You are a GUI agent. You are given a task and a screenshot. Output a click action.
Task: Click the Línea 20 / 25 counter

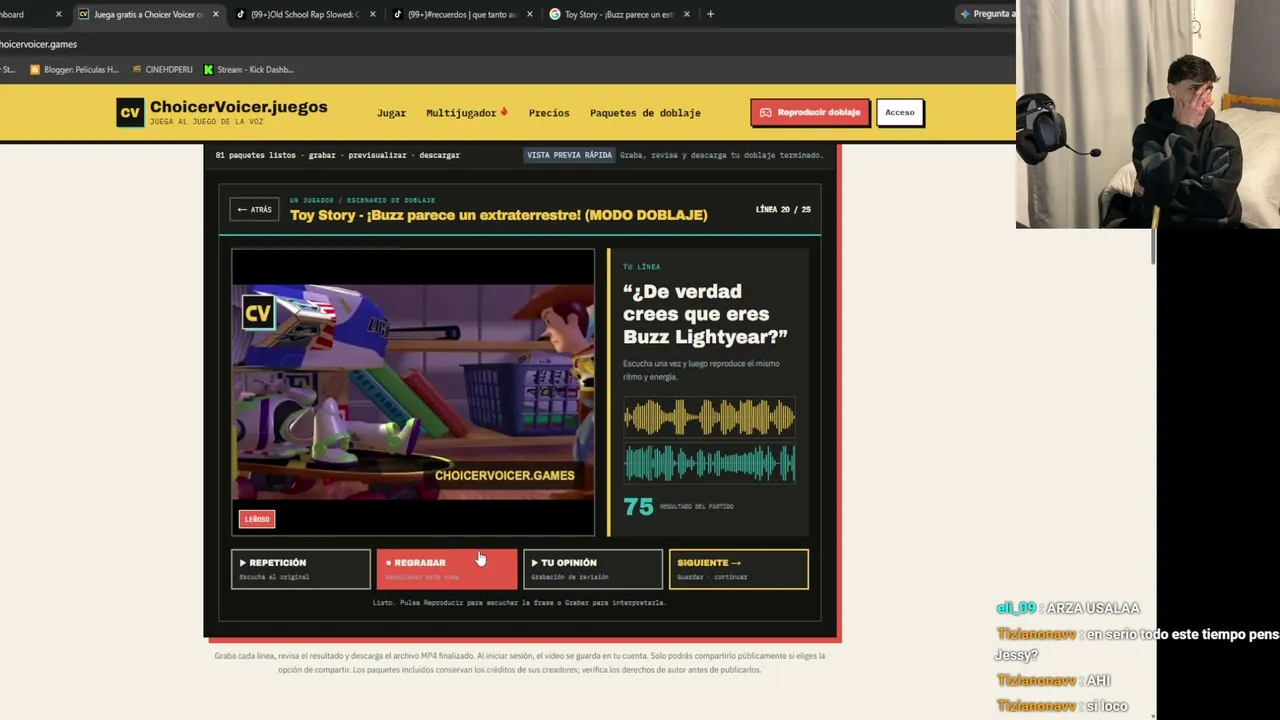tap(783, 210)
